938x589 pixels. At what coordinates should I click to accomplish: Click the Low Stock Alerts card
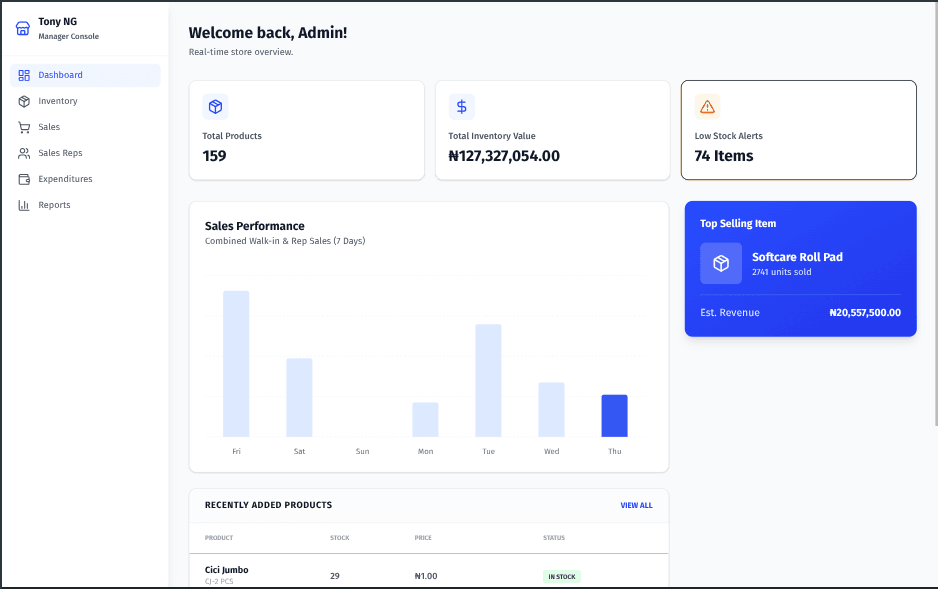pyautogui.click(x=798, y=130)
